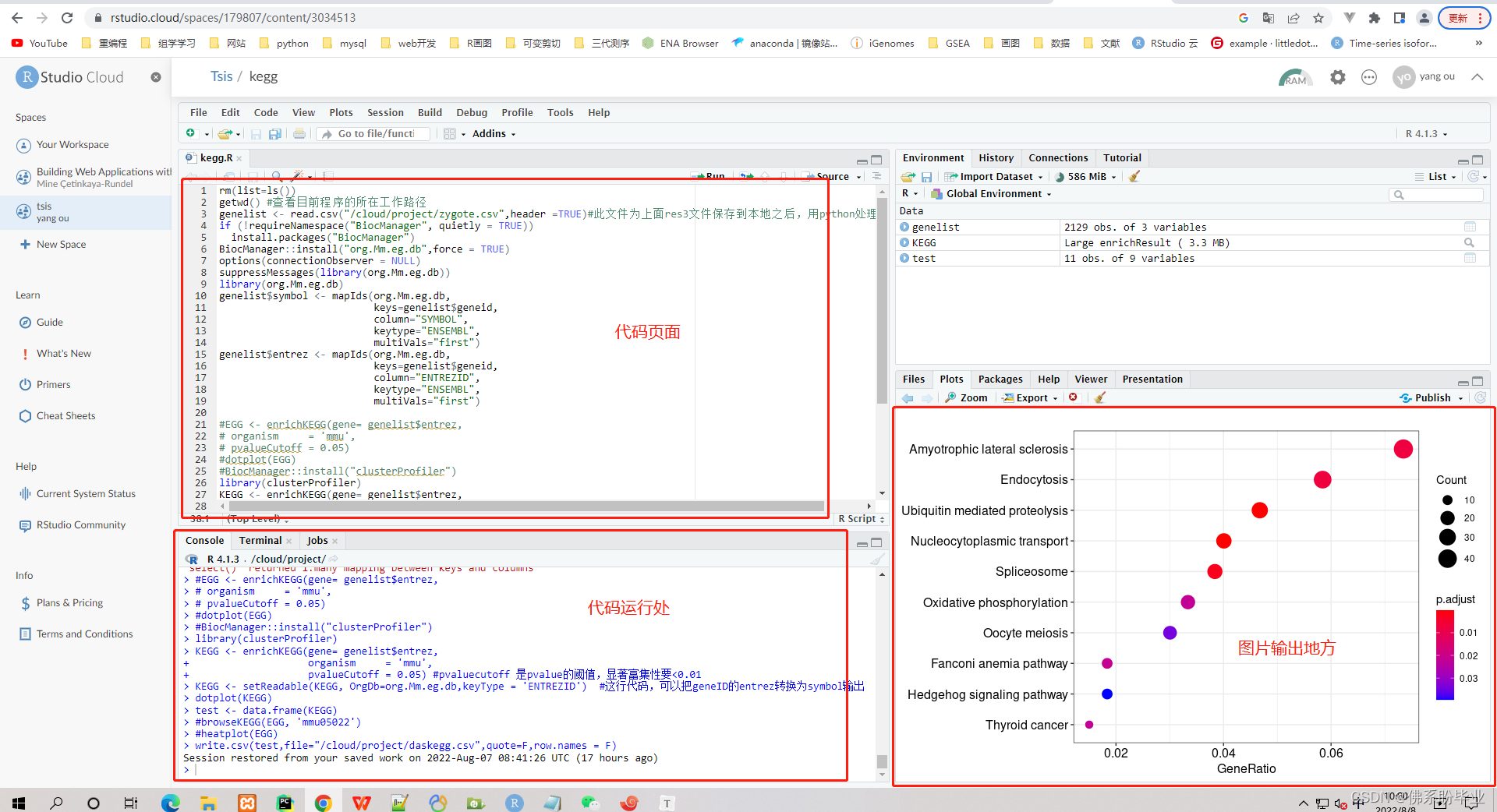This screenshot has width=1497, height=812.
Task: Inspect the KEGG enrichResult with its magnifier toggle
Action: [x=1470, y=242]
